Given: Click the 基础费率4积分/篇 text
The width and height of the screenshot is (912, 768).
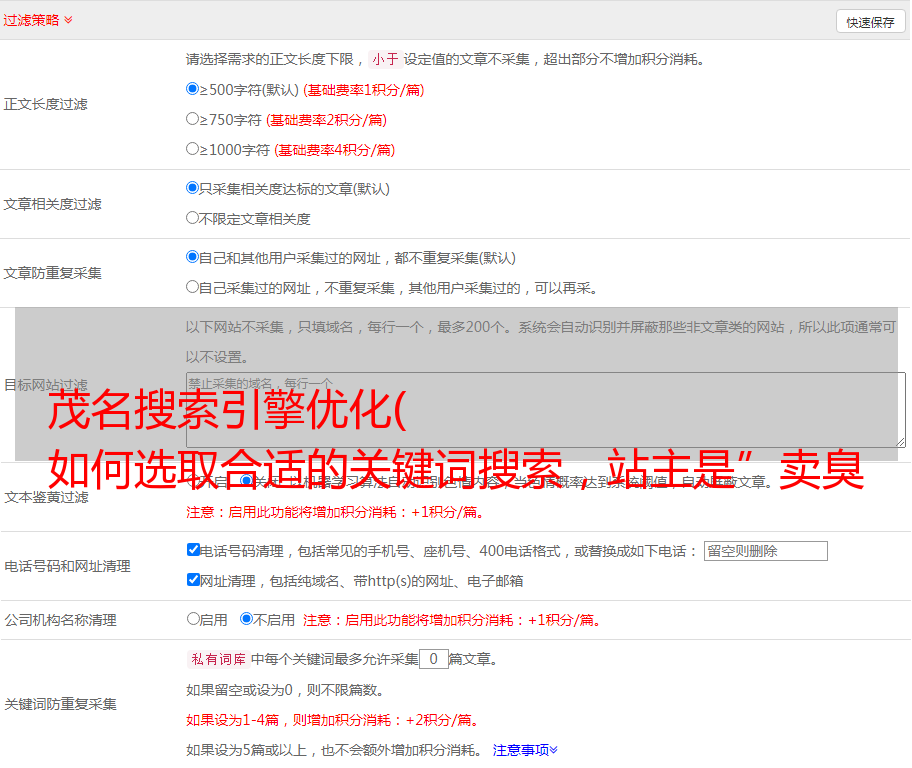Looking at the screenshot, I should click(334, 150).
